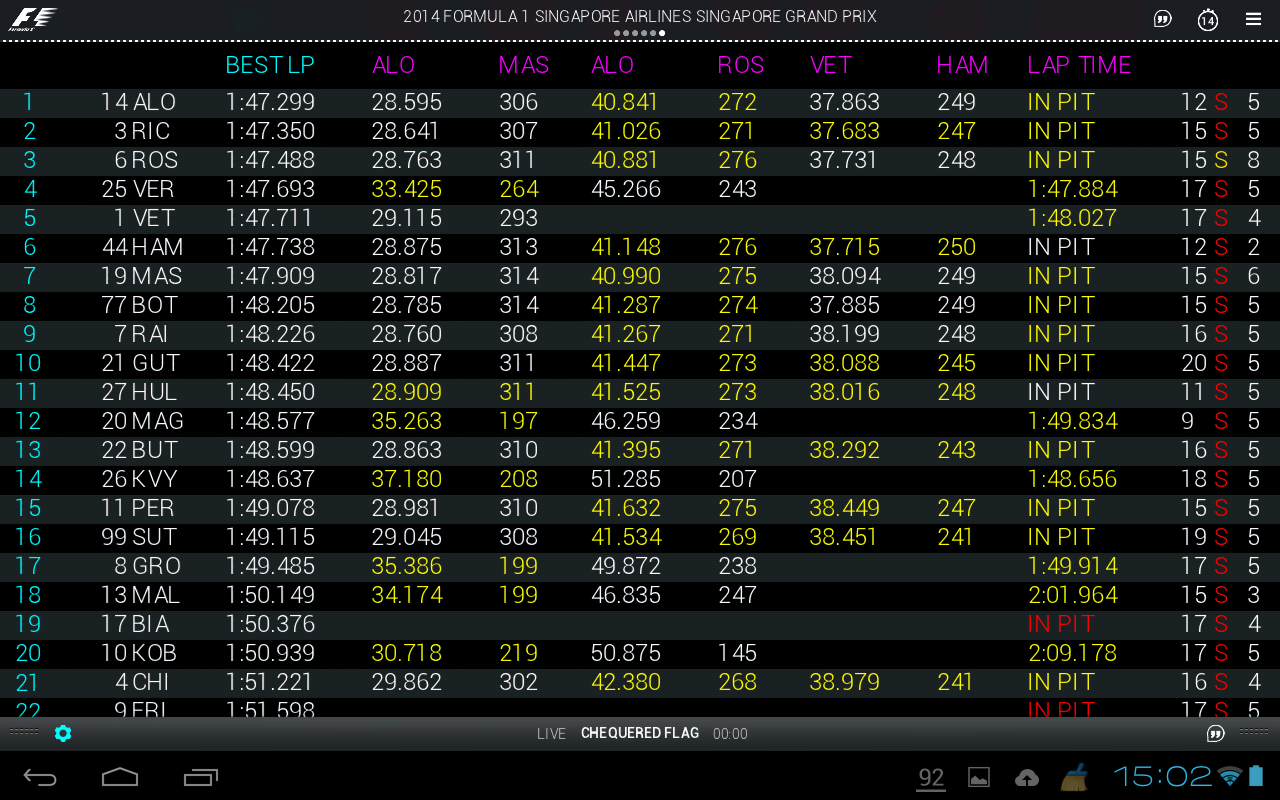Tap the LIVE label in bottom bar
The width and height of the screenshot is (1280, 800).
click(x=551, y=734)
